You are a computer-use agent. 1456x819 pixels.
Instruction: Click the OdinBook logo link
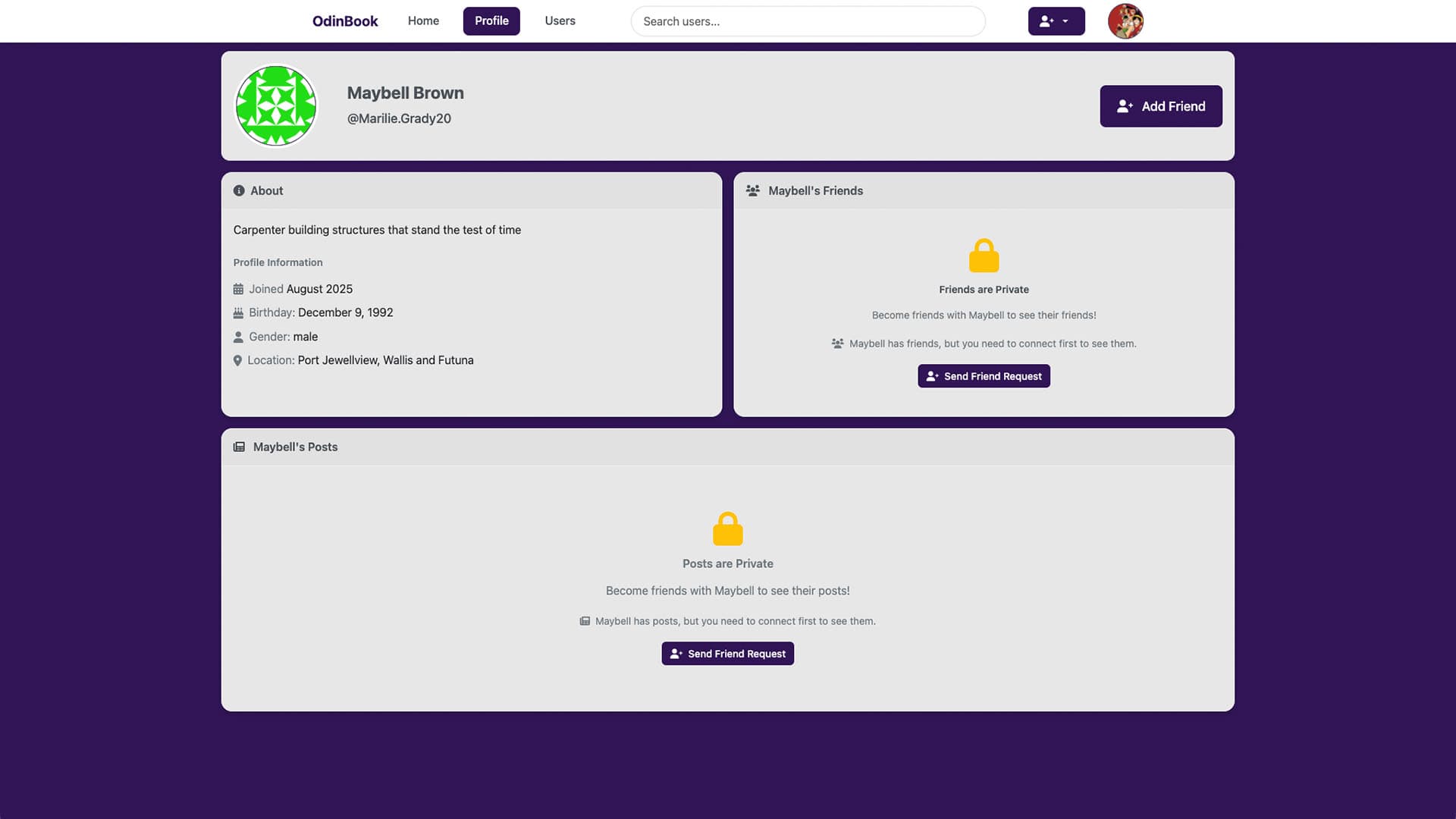[345, 21]
